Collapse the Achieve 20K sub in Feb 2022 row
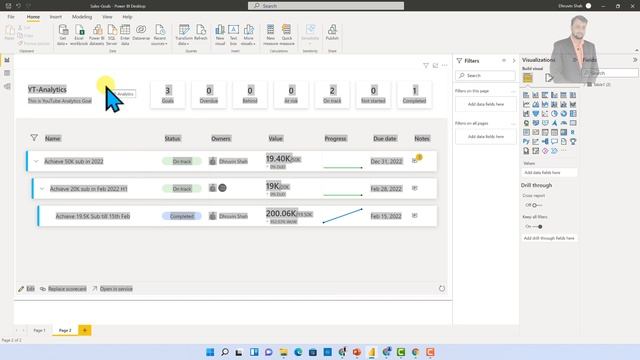The width and height of the screenshot is (640, 360). [42, 189]
